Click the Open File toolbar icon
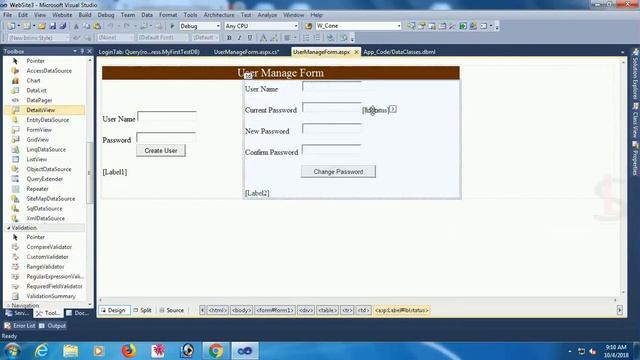The image size is (640, 360). click(42, 26)
